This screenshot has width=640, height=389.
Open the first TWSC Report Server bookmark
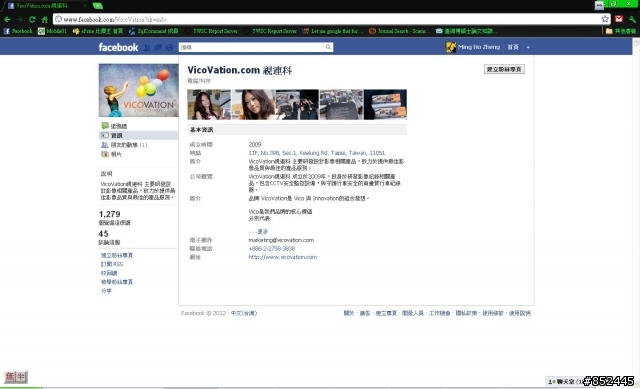(211, 31)
